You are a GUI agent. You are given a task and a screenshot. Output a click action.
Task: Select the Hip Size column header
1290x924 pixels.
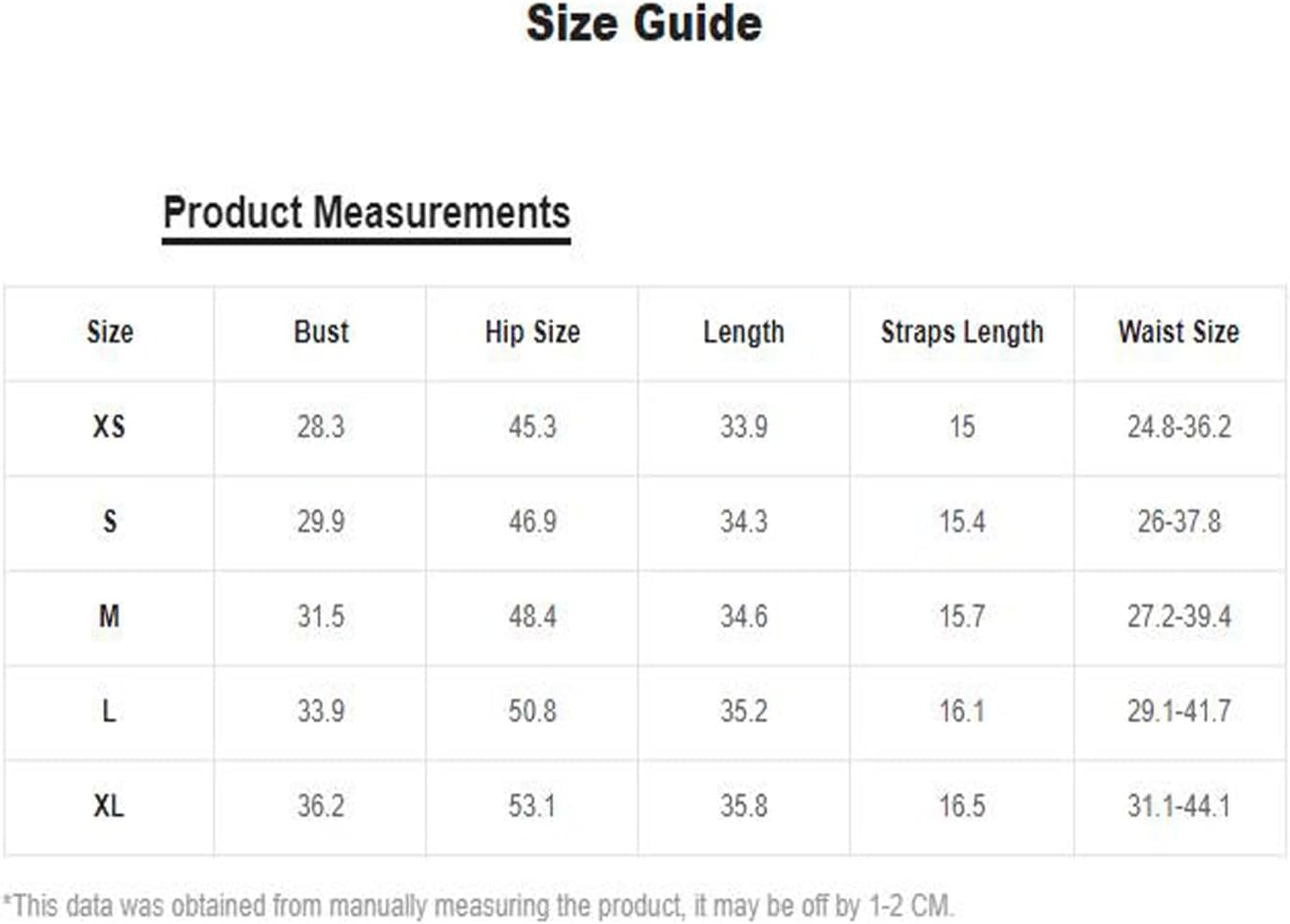[532, 332]
